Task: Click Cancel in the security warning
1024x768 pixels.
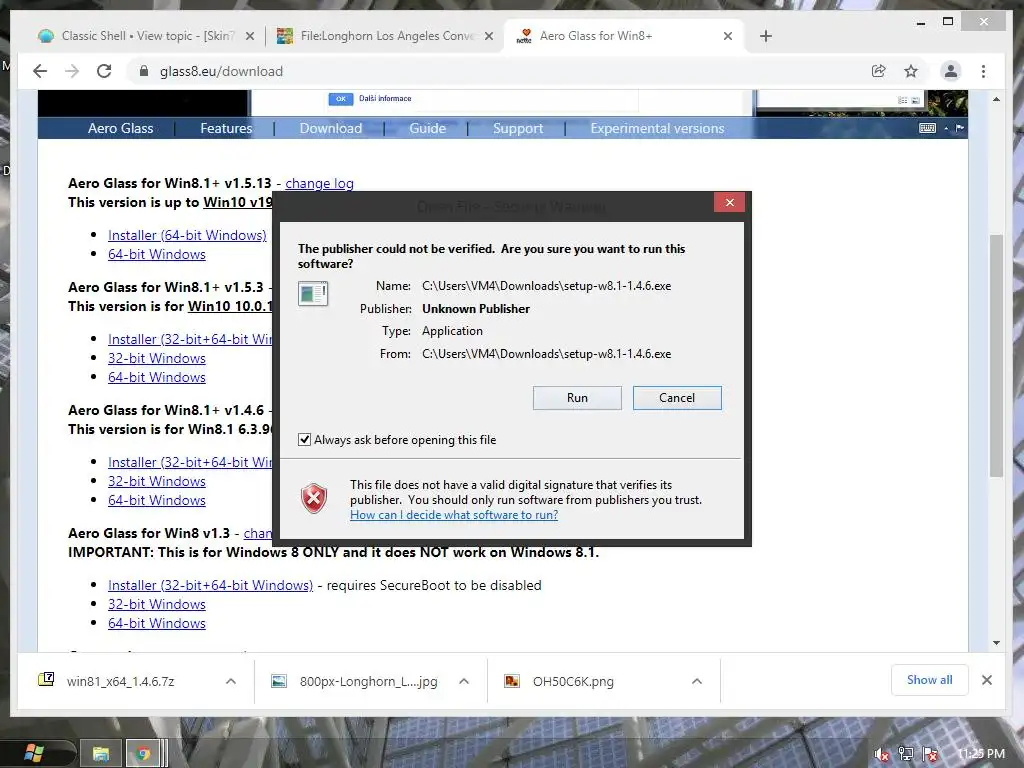Action: [x=677, y=398]
